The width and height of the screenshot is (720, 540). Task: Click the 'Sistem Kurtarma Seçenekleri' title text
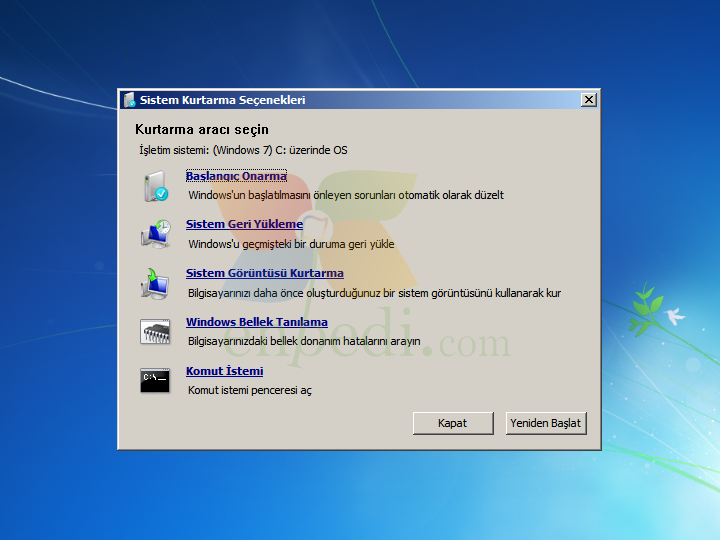(222, 100)
